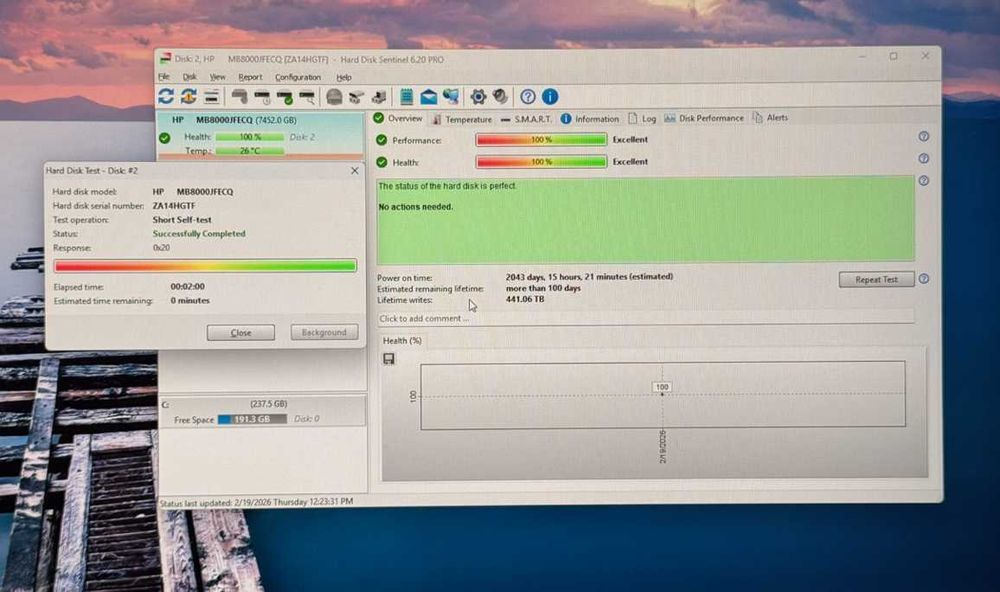The image size is (1000, 592).
Task: Switch to the Alerts tab
Action: click(x=770, y=117)
